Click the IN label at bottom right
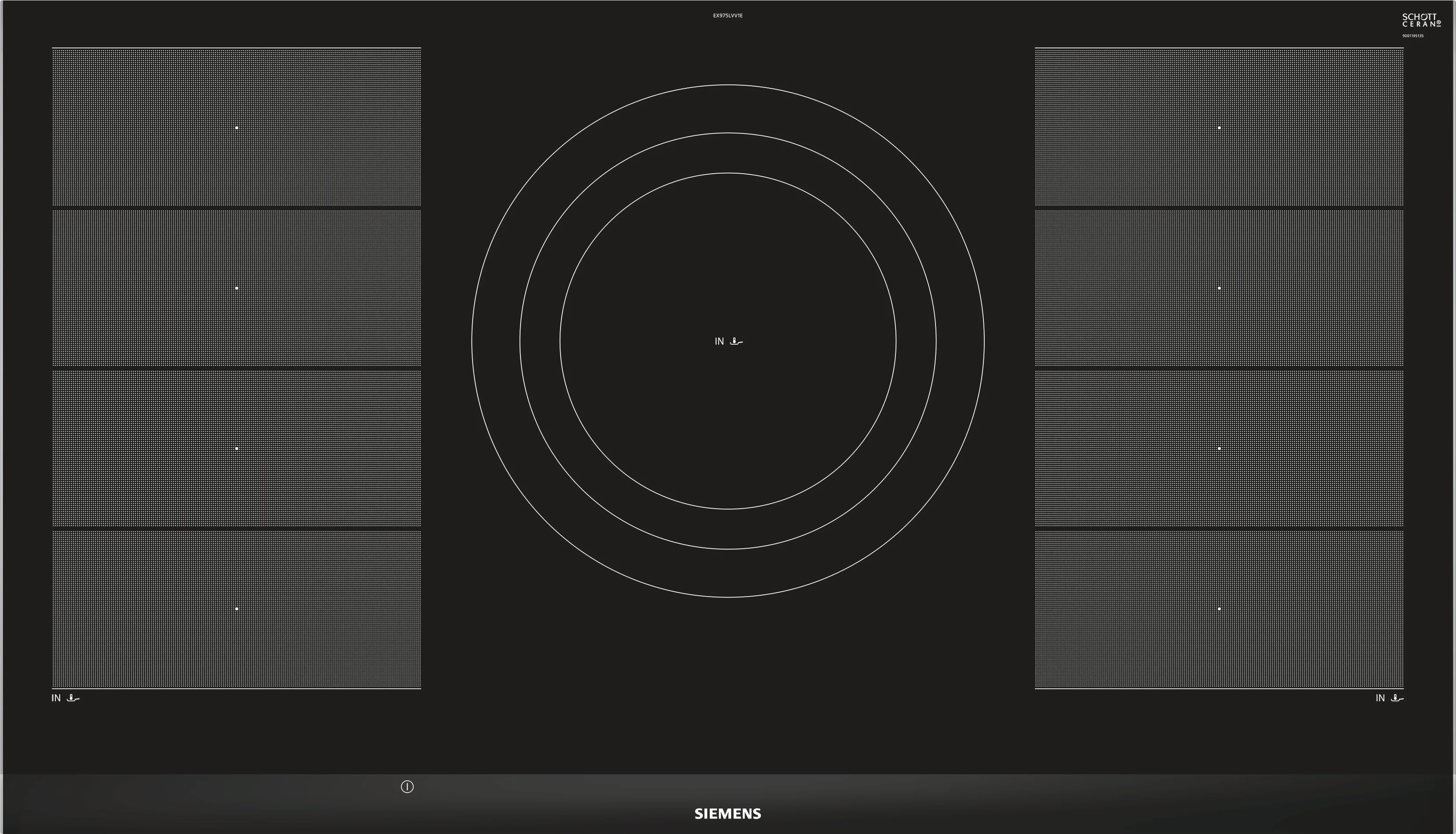This screenshot has width=1456, height=834. pos(1380,698)
